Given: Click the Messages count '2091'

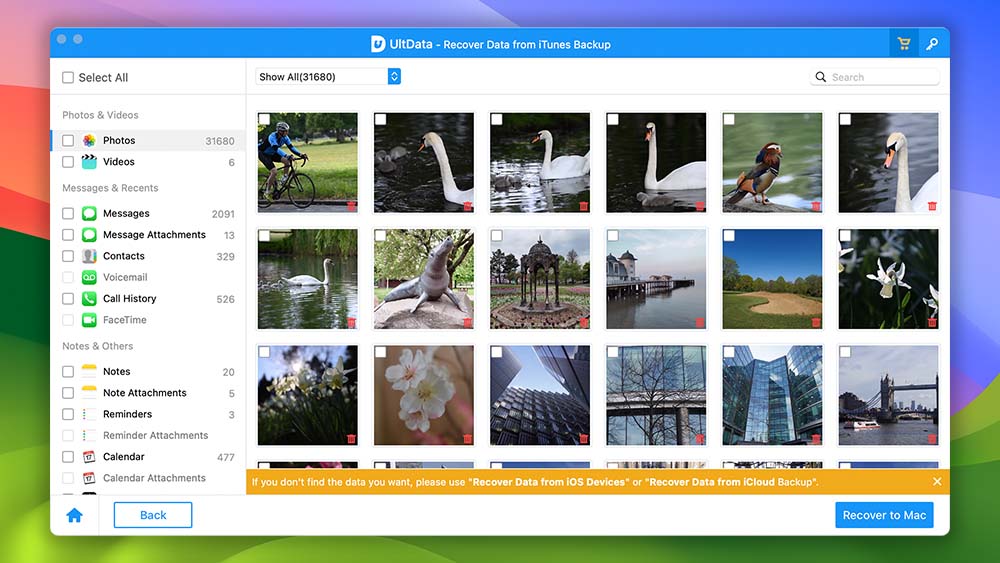Looking at the screenshot, I should tap(223, 214).
